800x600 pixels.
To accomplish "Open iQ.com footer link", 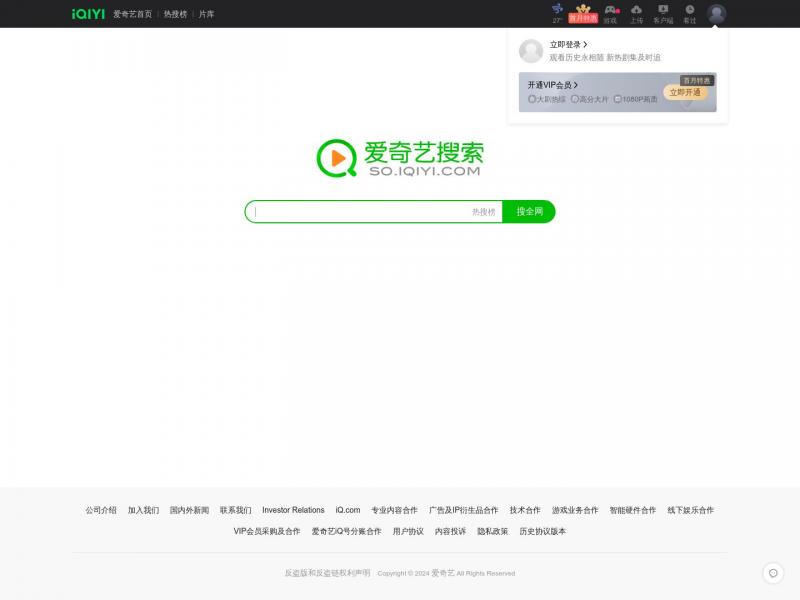I will point(348,510).
